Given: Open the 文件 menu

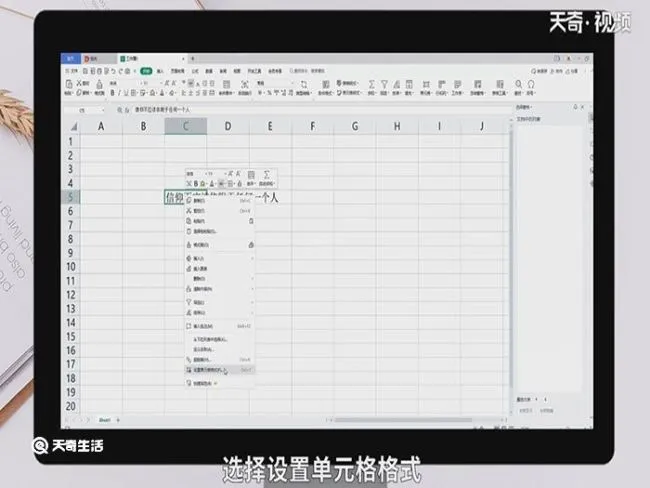Looking at the screenshot, I should 72,71.
